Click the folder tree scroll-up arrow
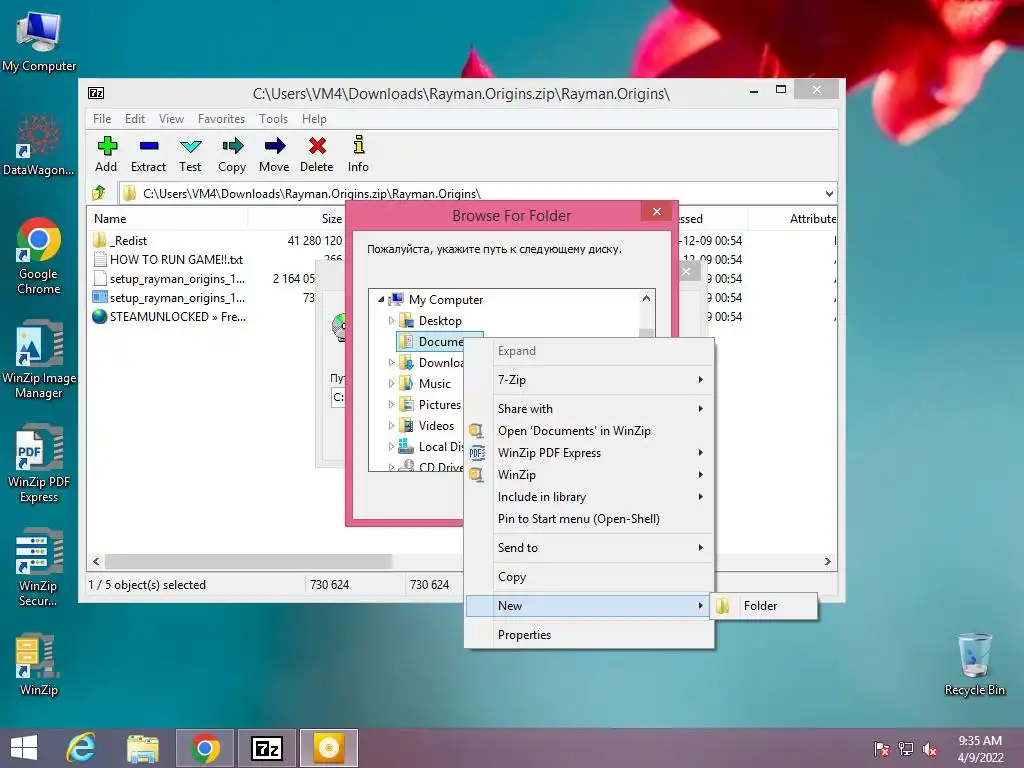 point(647,298)
